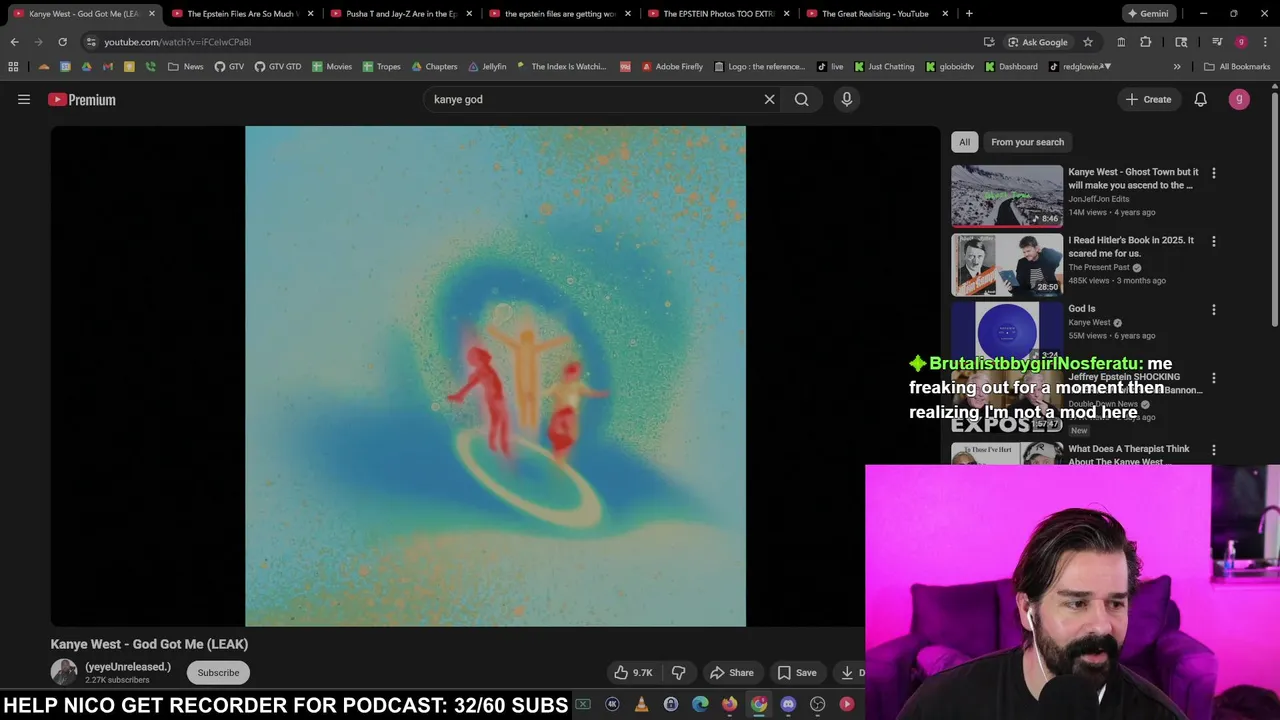Open a new browser tab with plus
This screenshot has height=720, width=1280.
969,14
